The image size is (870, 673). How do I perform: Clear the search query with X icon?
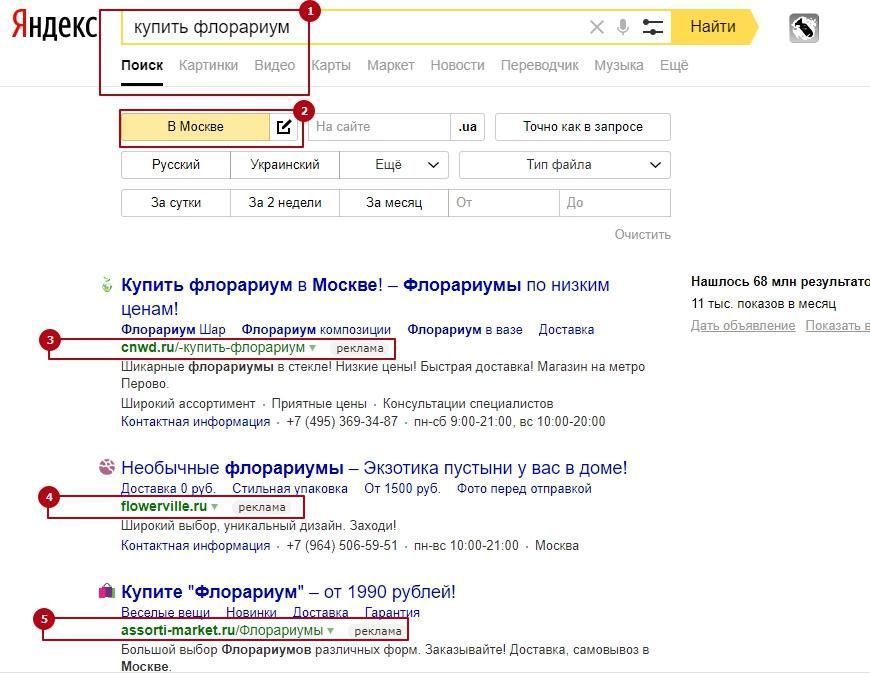[x=597, y=27]
